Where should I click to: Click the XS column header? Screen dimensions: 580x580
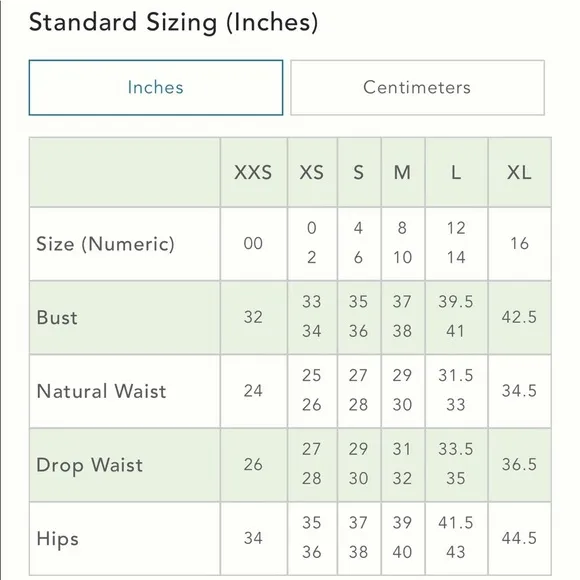(311, 172)
